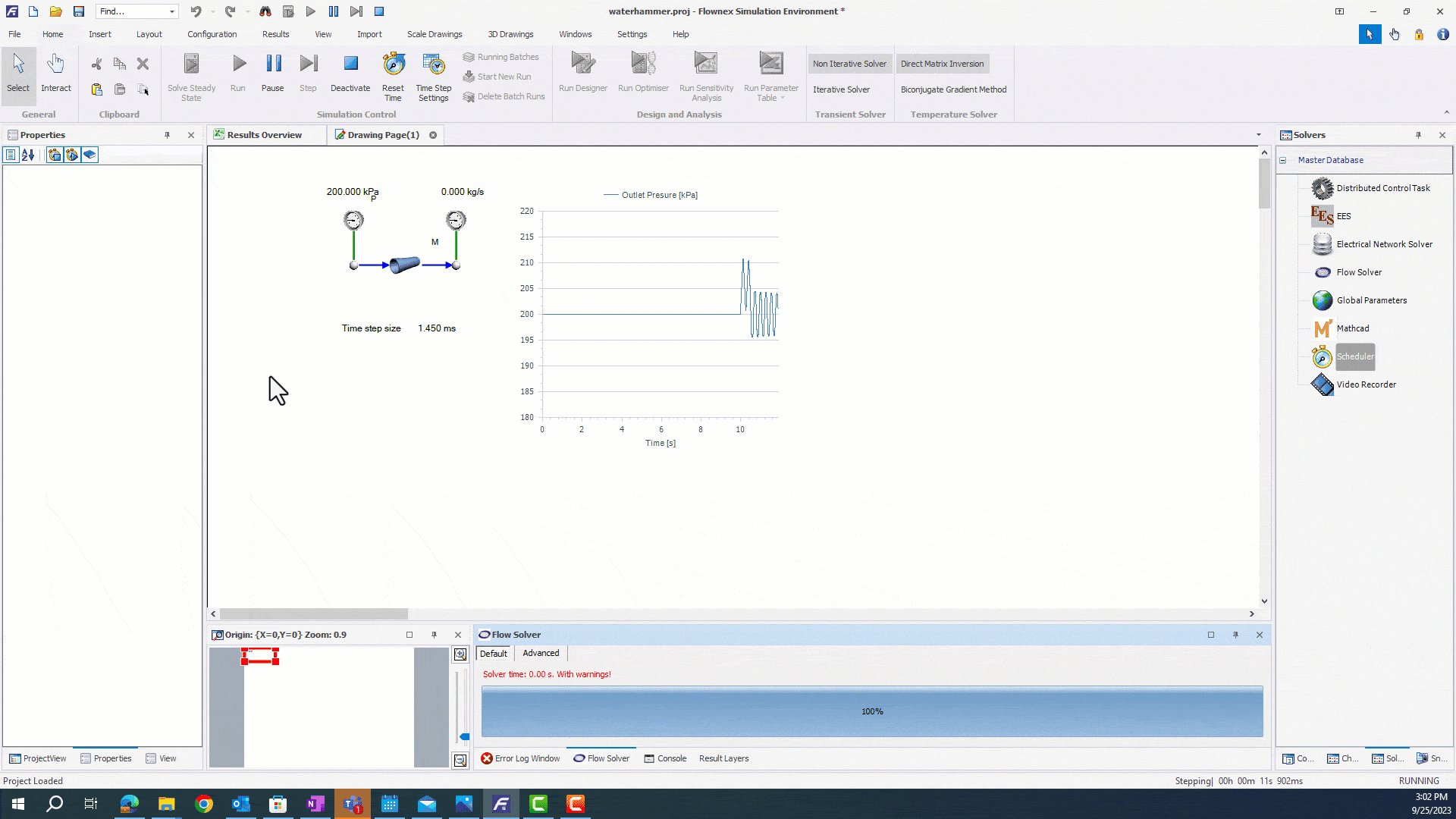Select the EES solver icon
The height and width of the screenshot is (819, 1456).
coord(1323,216)
